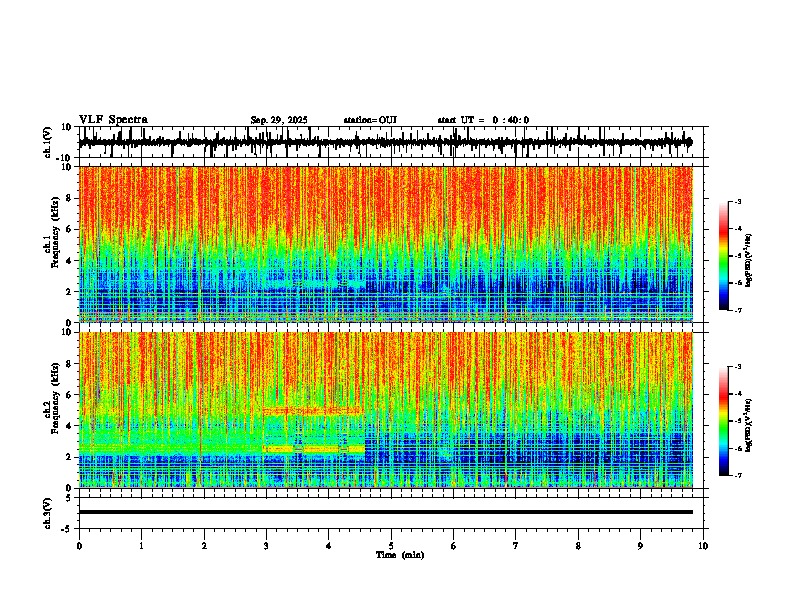Click the time axis tick label "9"
792x612 pixels.
(640, 546)
